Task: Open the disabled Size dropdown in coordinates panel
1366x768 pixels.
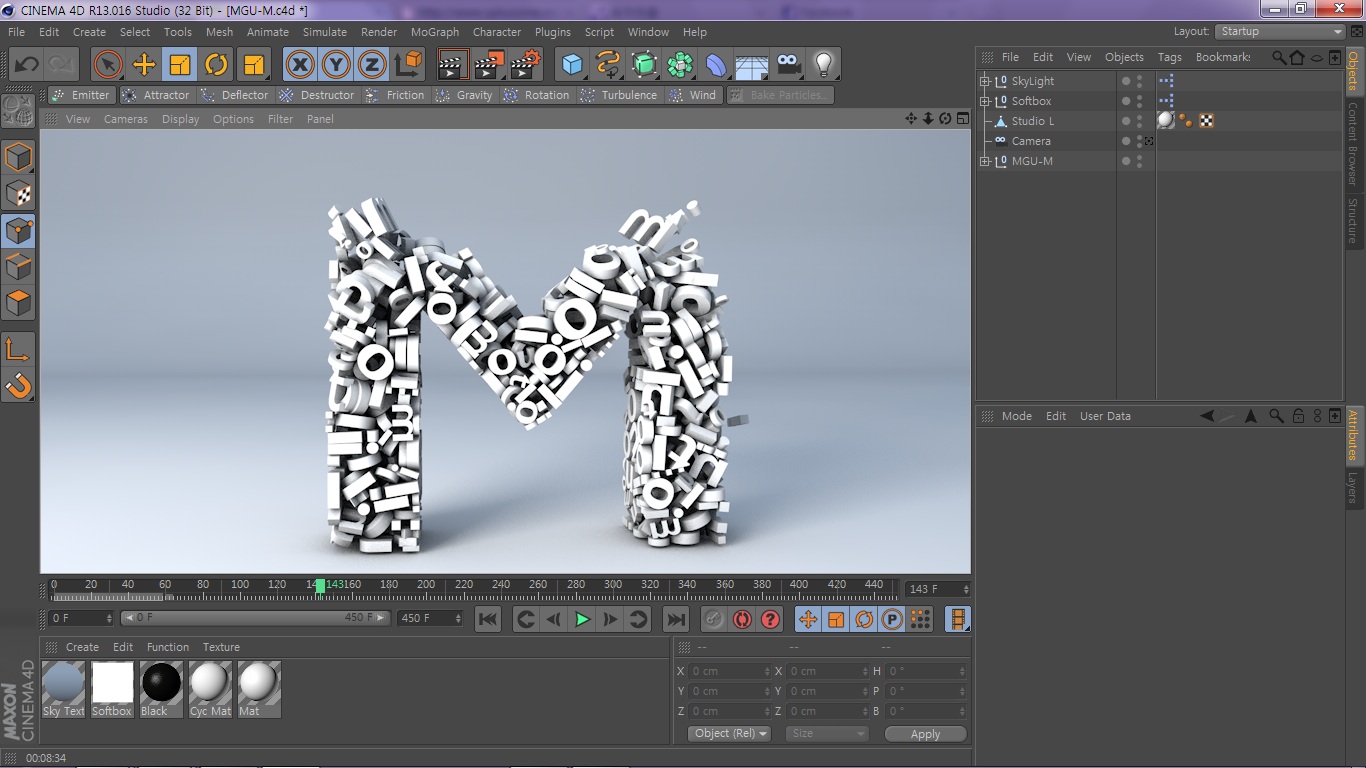Action: click(827, 733)
